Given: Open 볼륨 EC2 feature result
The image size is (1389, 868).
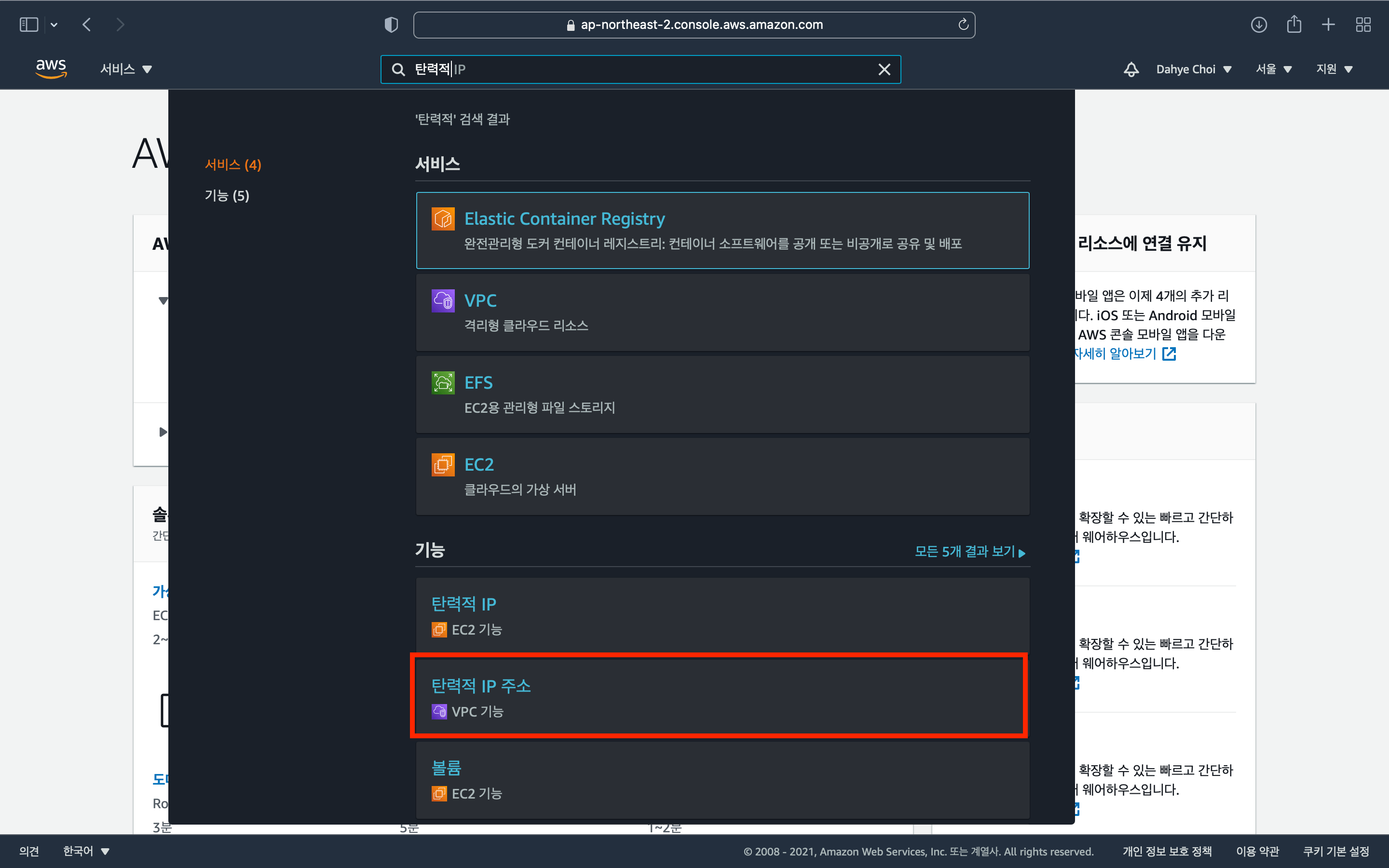Looking at the screenshot, I should click(x=722, y=780).
